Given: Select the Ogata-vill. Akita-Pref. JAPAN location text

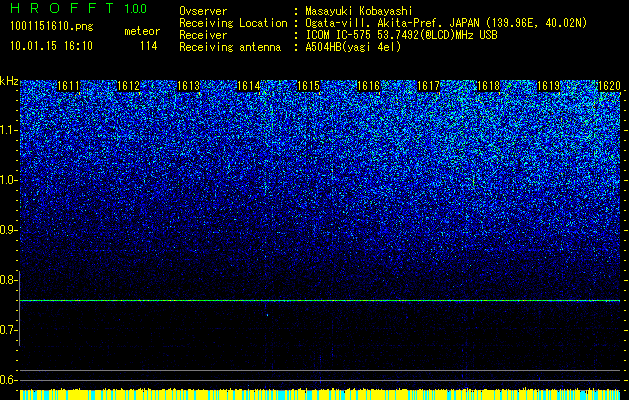Looking at the screenshot, I should 446,23.
